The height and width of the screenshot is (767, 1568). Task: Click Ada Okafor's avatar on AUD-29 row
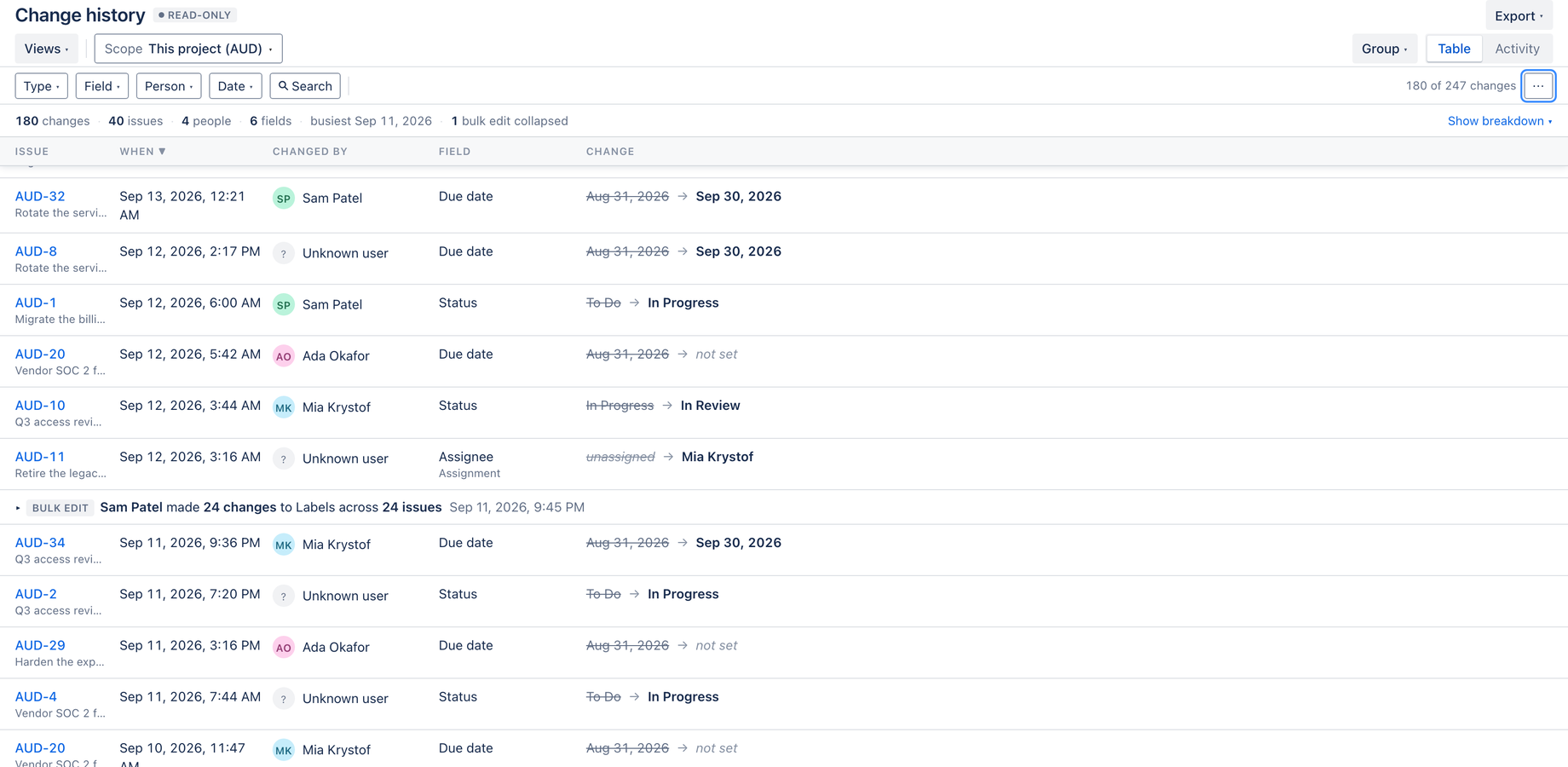tap(284, 648)
